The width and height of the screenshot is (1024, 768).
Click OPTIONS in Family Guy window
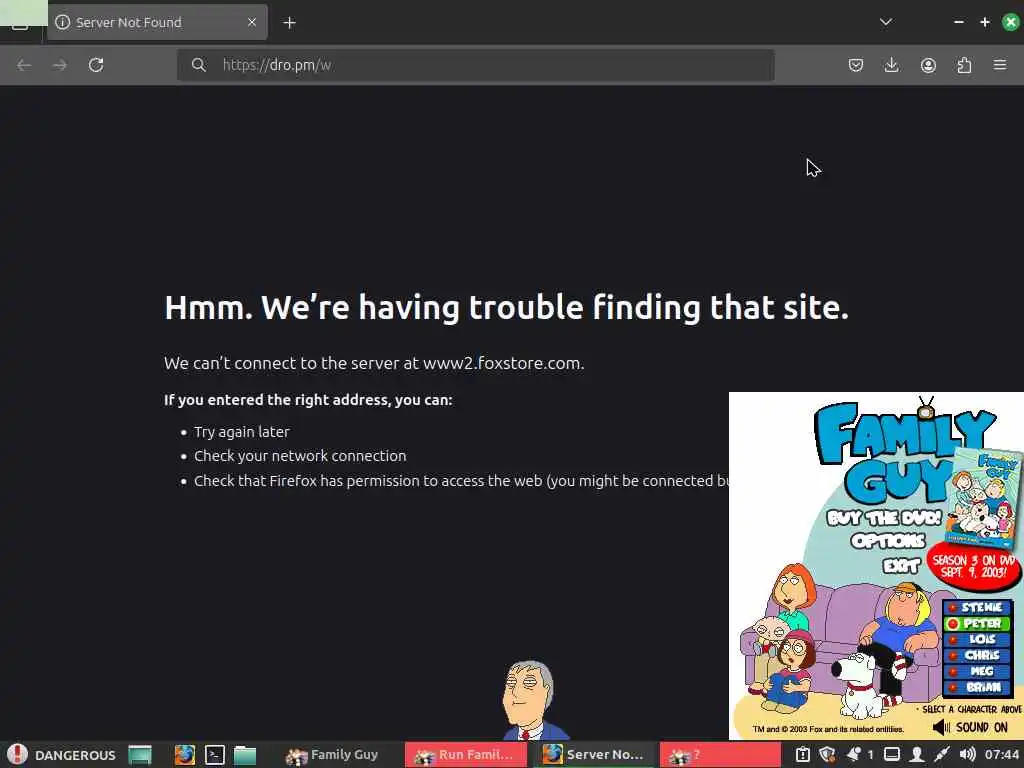point(888,541)
